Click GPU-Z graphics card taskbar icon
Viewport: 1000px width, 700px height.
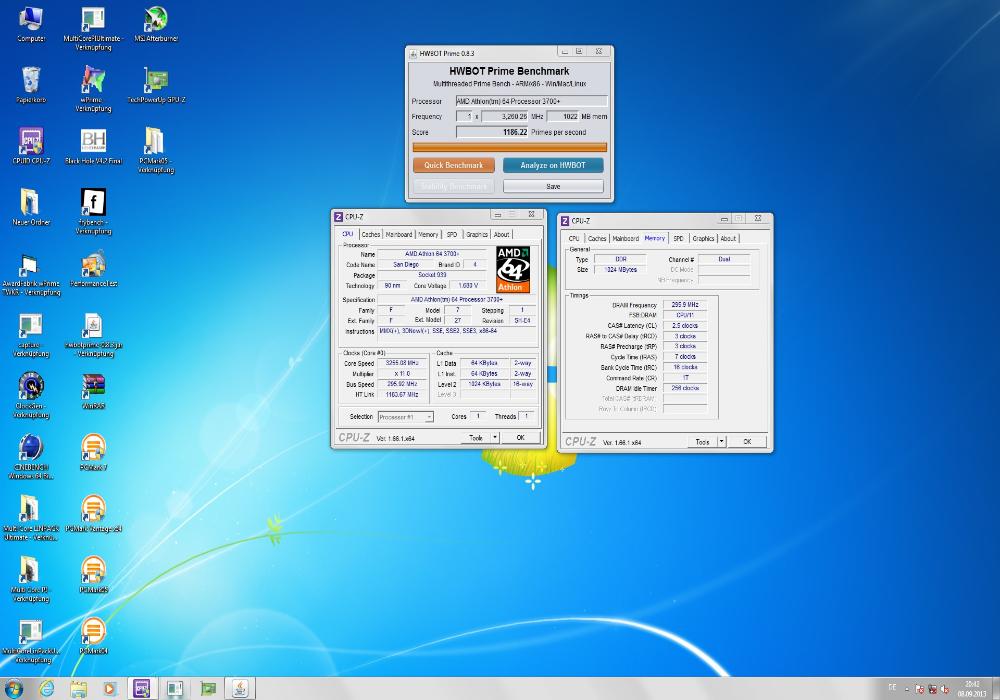pos(208,689)
